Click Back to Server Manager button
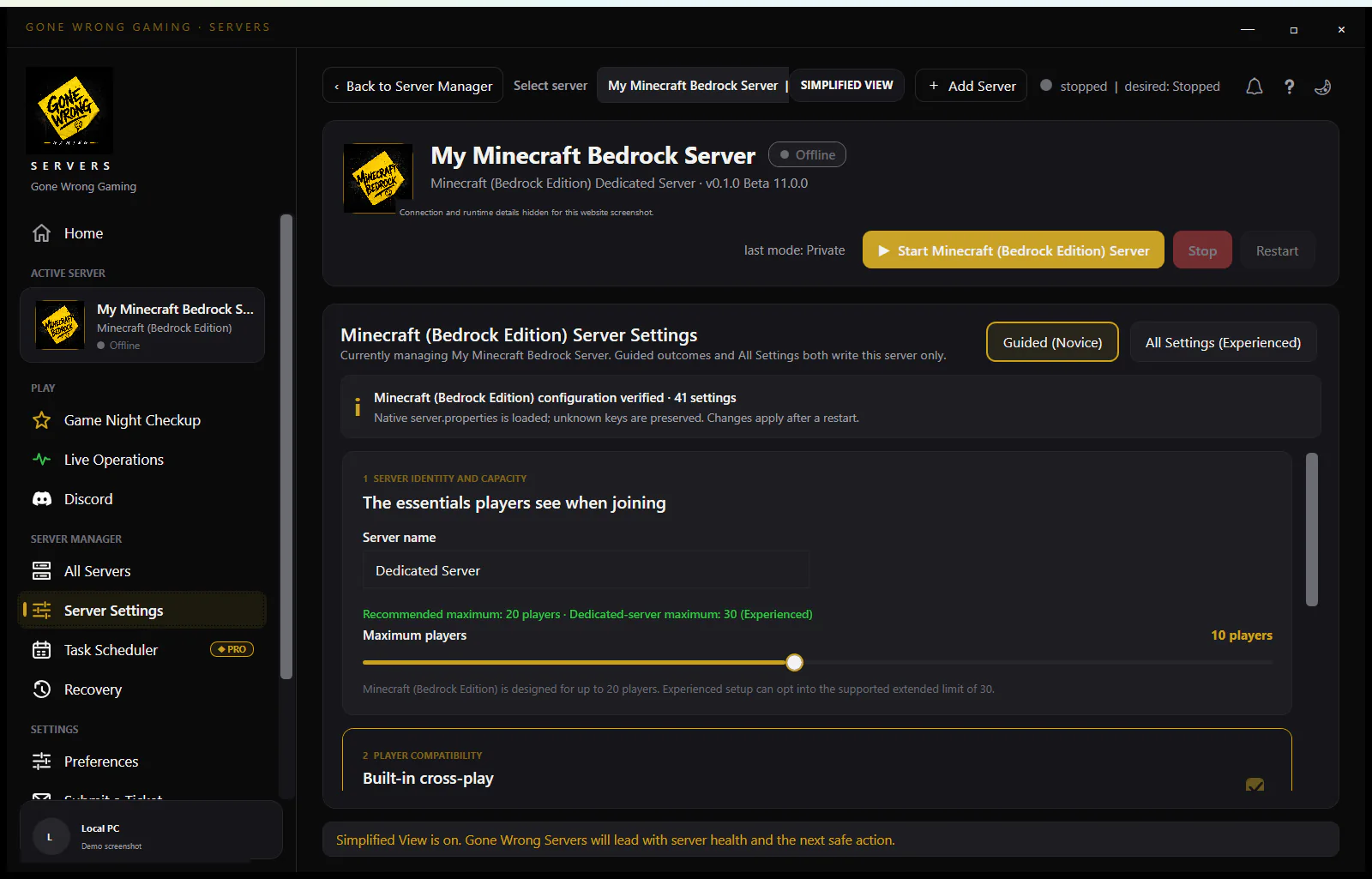The height and width of the screenshot is (879, 1372). pyautogui.click(x=412, y=86)
